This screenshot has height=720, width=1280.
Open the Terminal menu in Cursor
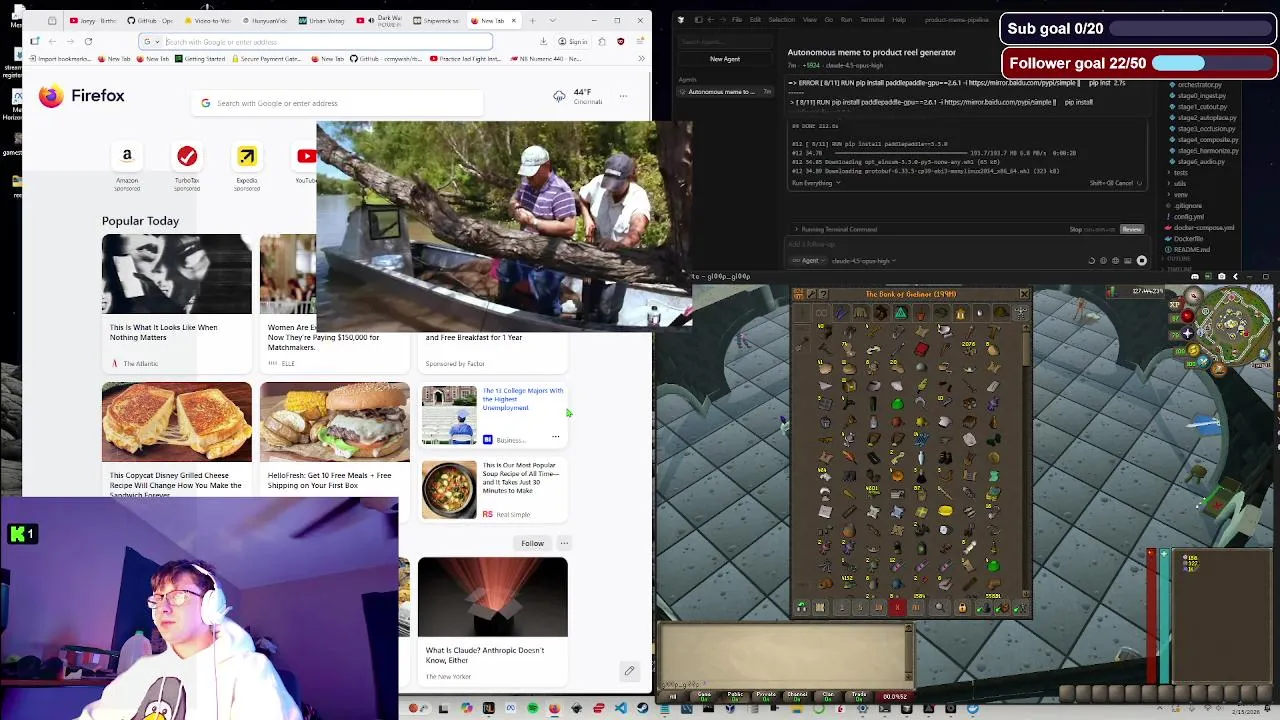pos(872,20)
